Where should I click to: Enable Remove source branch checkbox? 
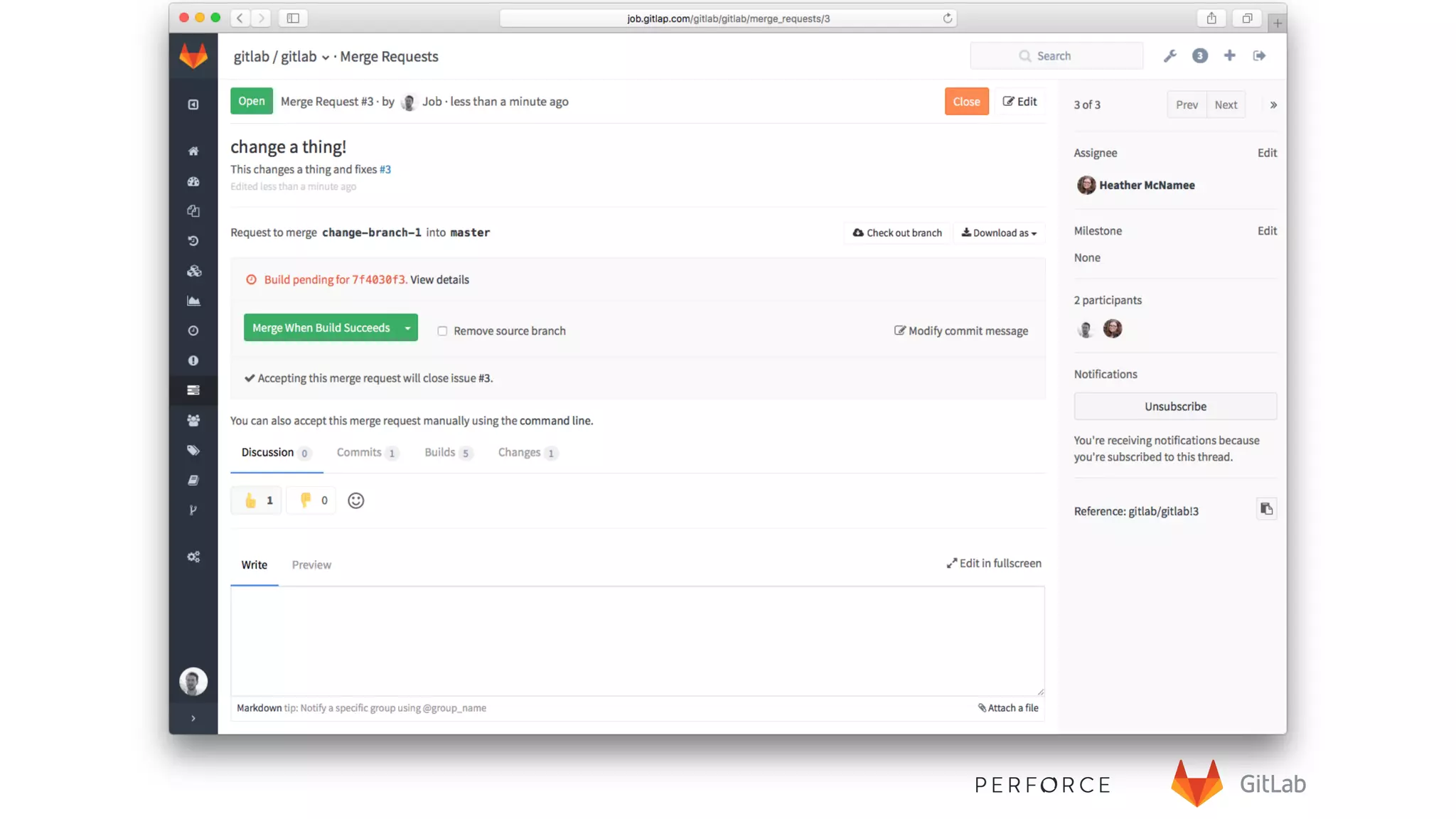[442, 331]
